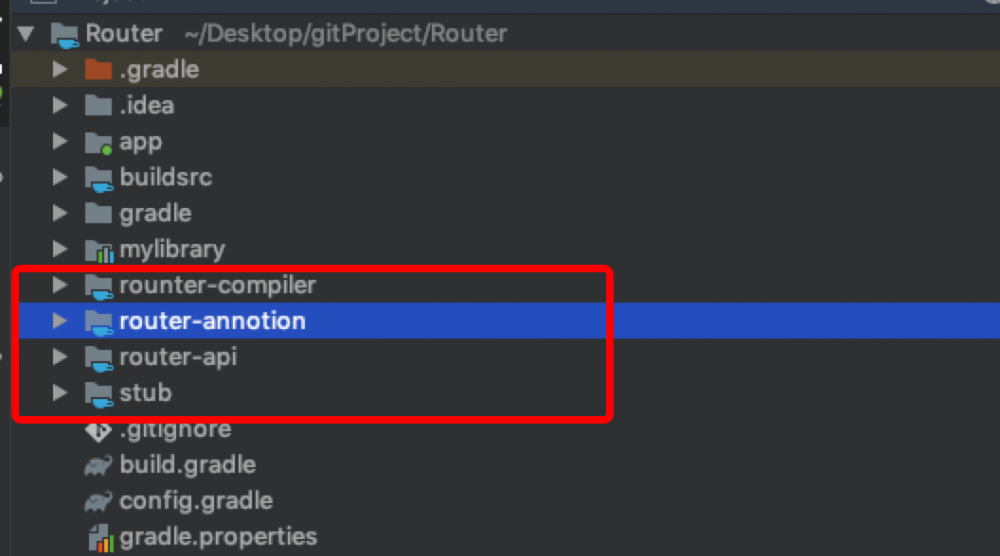Screen dimensions: 1000x556
Task: Click the config.gradle elephant icon
Action: coord(98,502)
